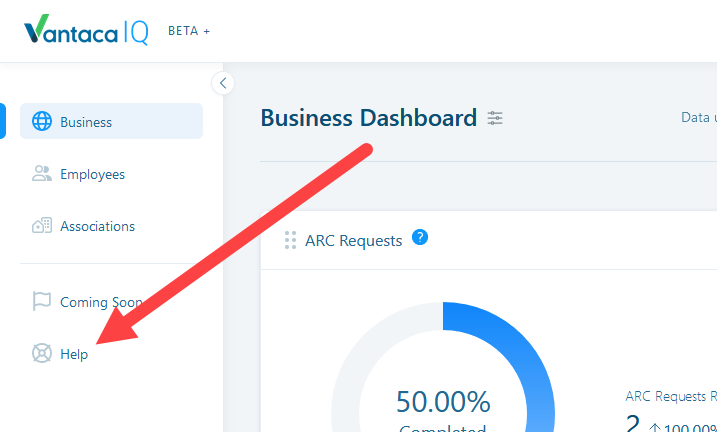Open the Business menu item
The width and height of the screenshot is (717, 432).
(x=111, y=121)
